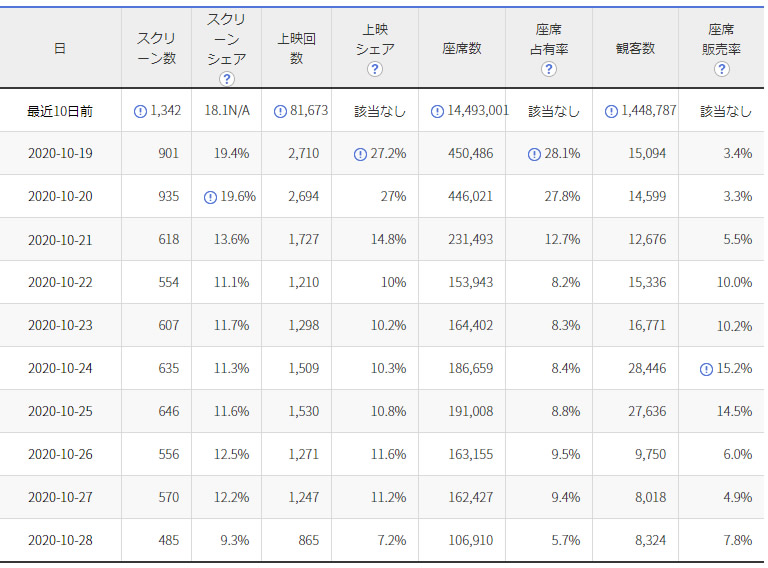Click the info icon beside 19.6%
This screenshot has width=768, height=568.
pyautogui.click(x=210, y=197)
